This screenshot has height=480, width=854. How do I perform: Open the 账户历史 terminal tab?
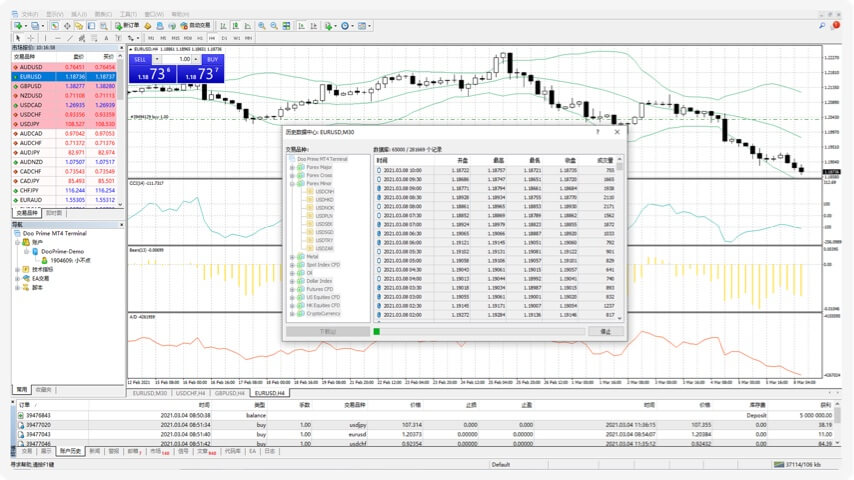(69, 451)
